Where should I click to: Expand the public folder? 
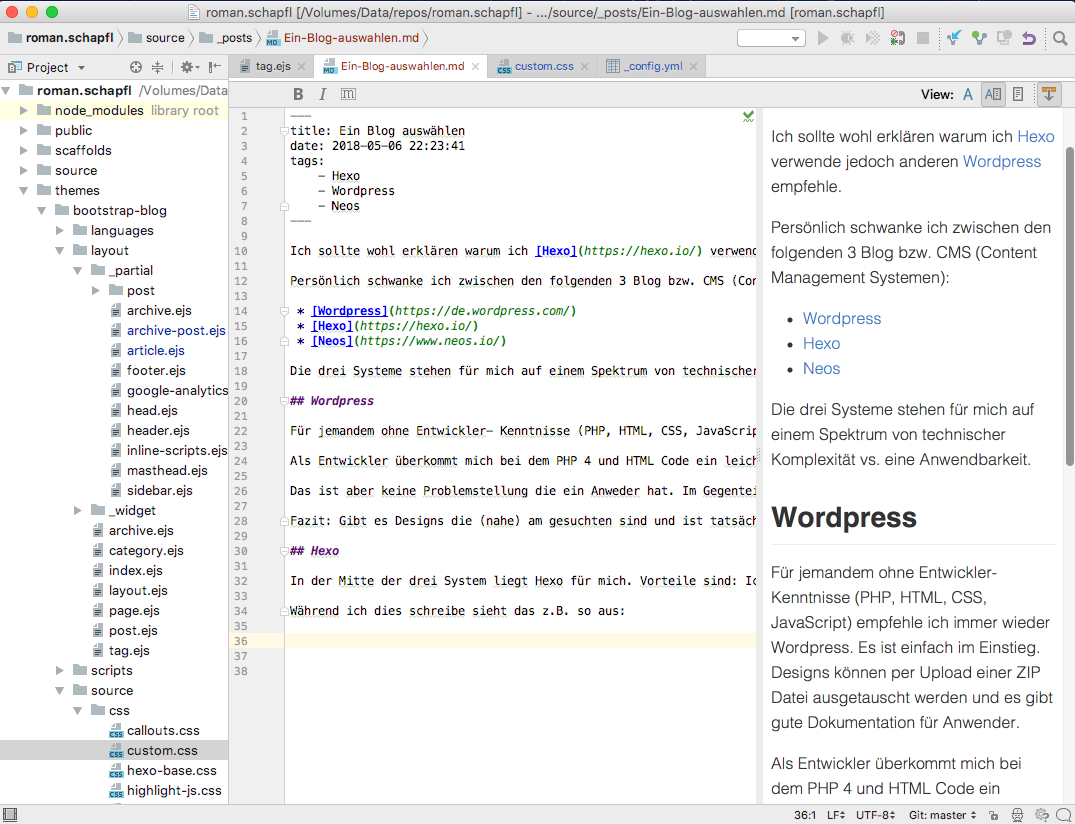click(24, 130)
